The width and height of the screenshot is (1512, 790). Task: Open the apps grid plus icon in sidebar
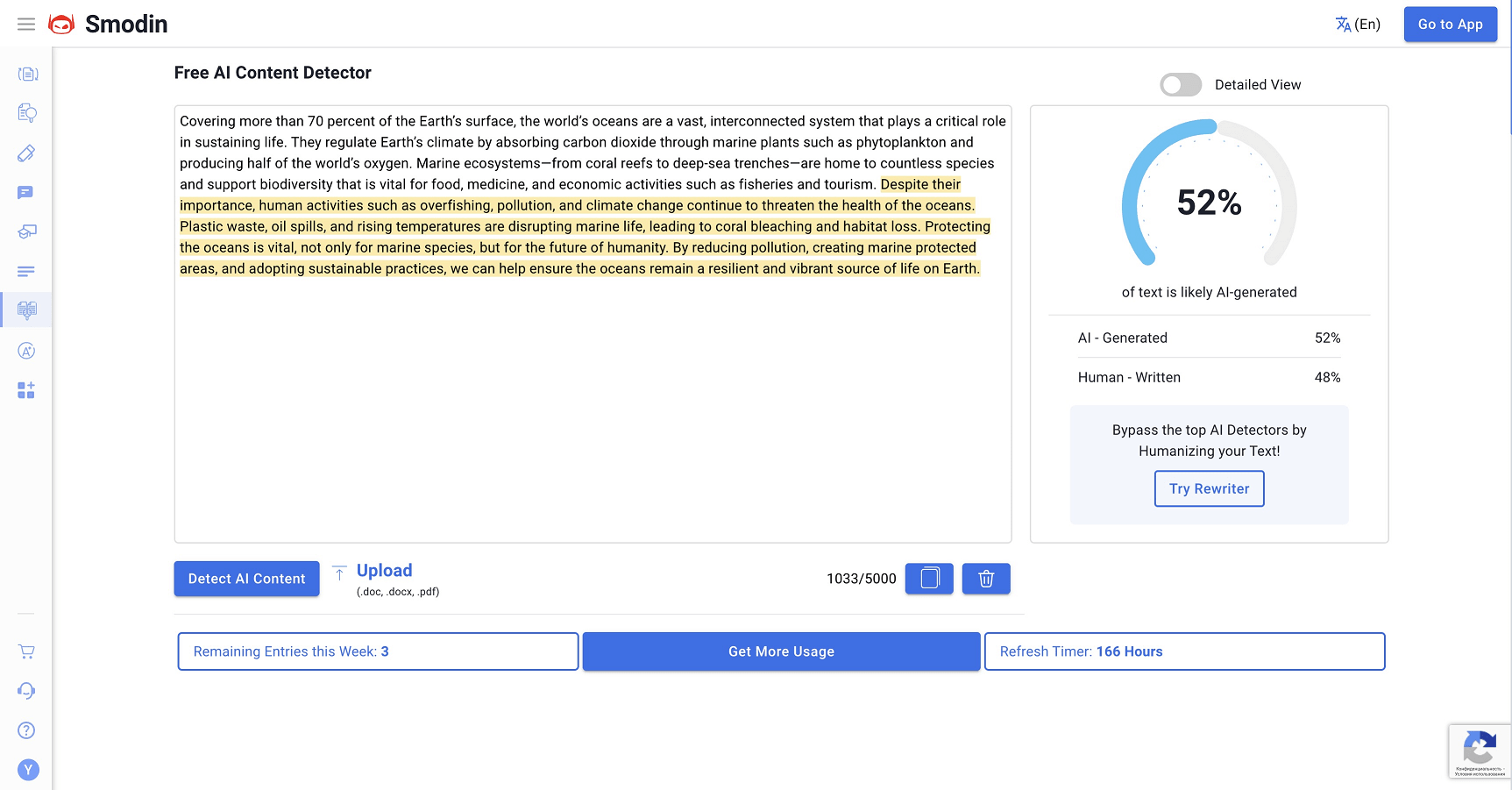26,390
